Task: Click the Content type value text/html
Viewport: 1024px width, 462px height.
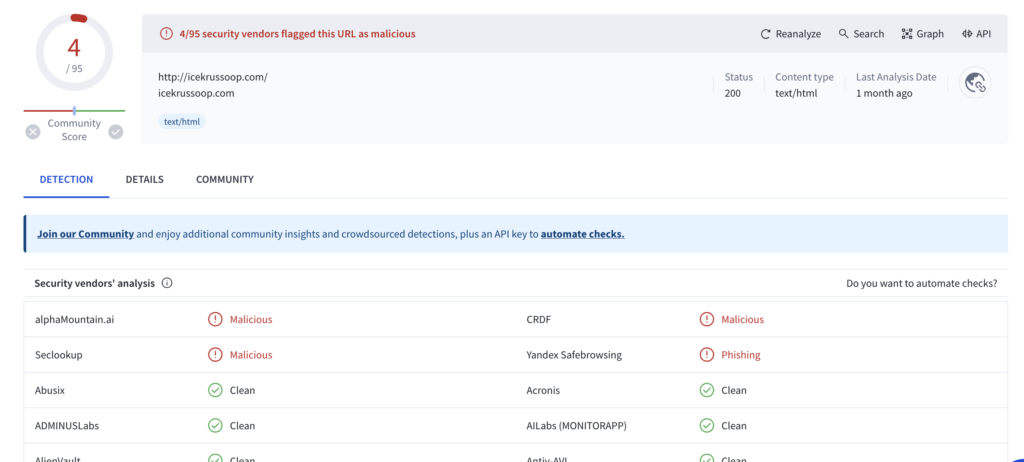Action: 796,93
